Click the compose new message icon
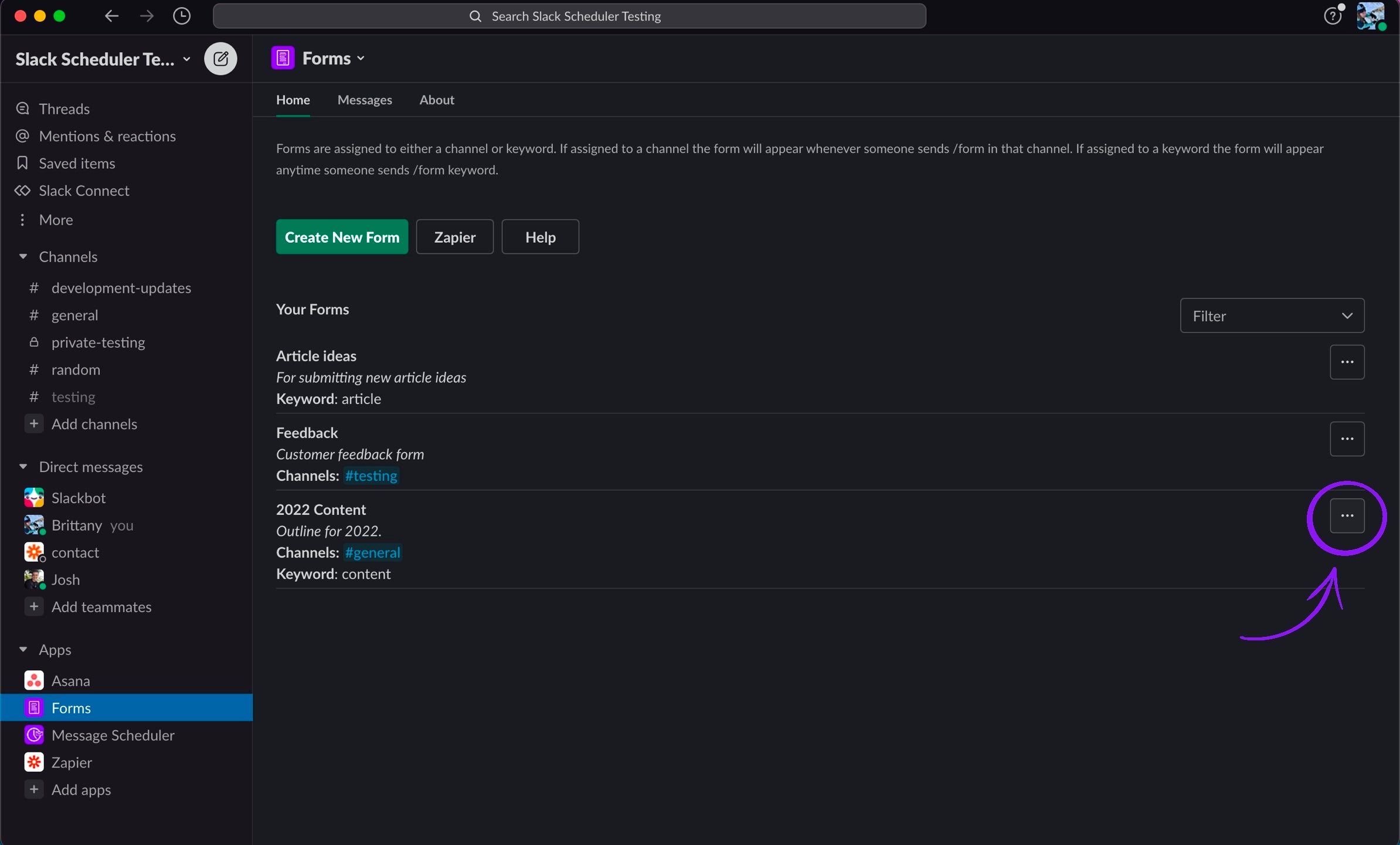This screenshot has width=1400, height=845. click(220, 59)
